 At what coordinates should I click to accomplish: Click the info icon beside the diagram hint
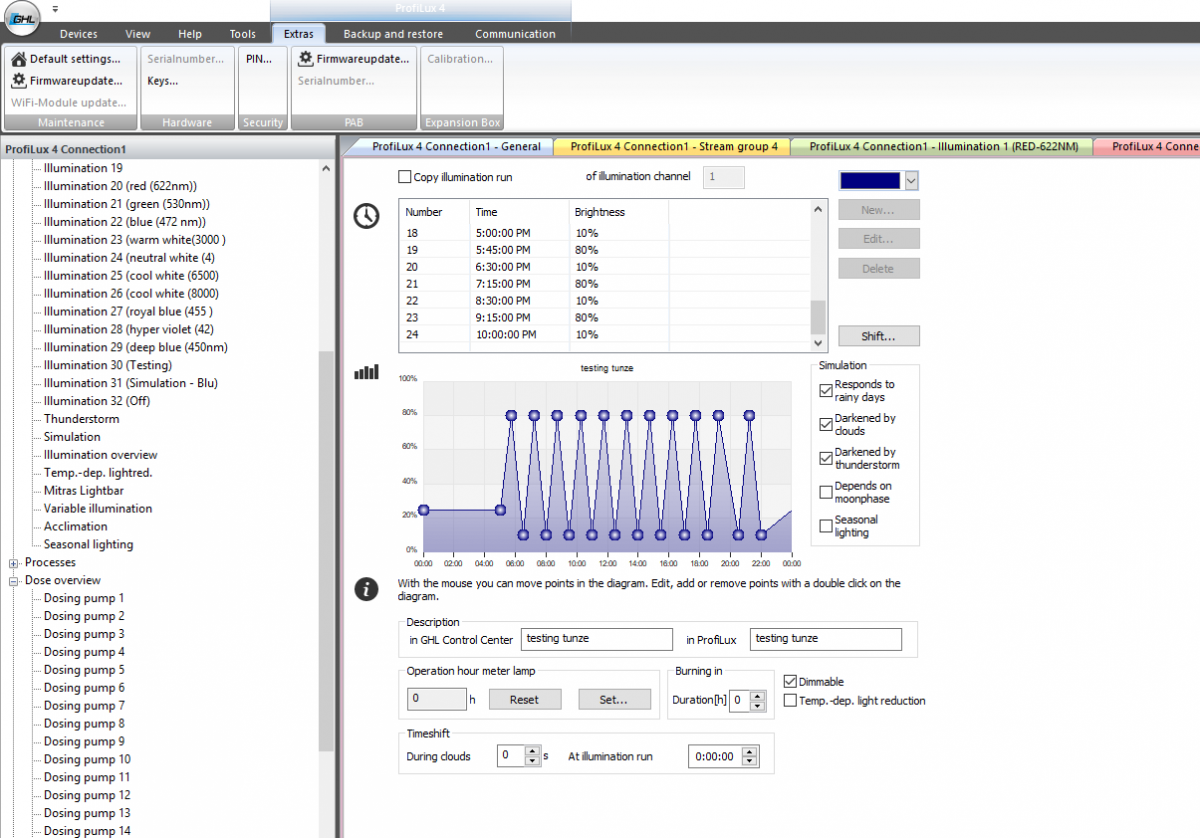367,589
